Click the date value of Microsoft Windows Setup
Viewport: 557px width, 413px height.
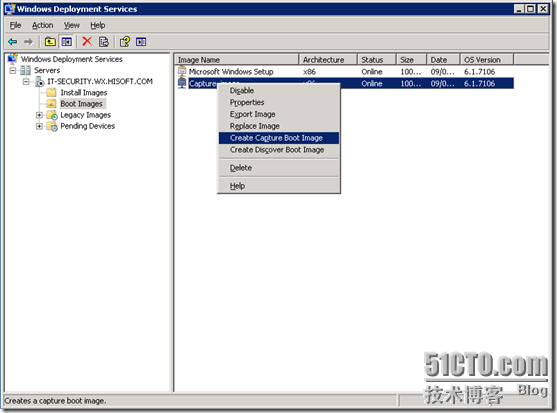coord(443,72)
